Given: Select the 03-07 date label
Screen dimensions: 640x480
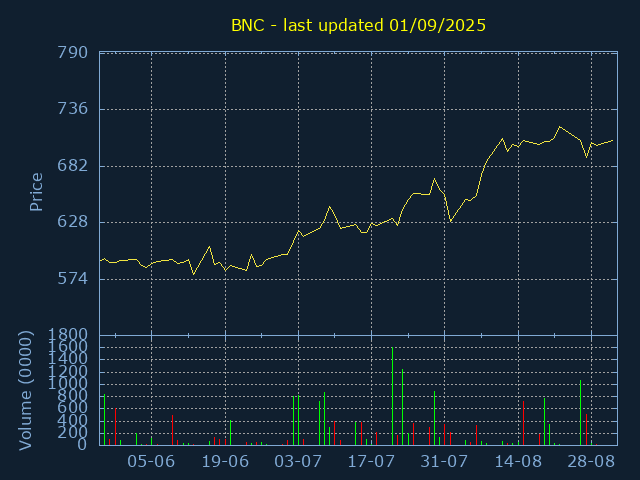Looking at the screenshot, I should coord(298,462).
